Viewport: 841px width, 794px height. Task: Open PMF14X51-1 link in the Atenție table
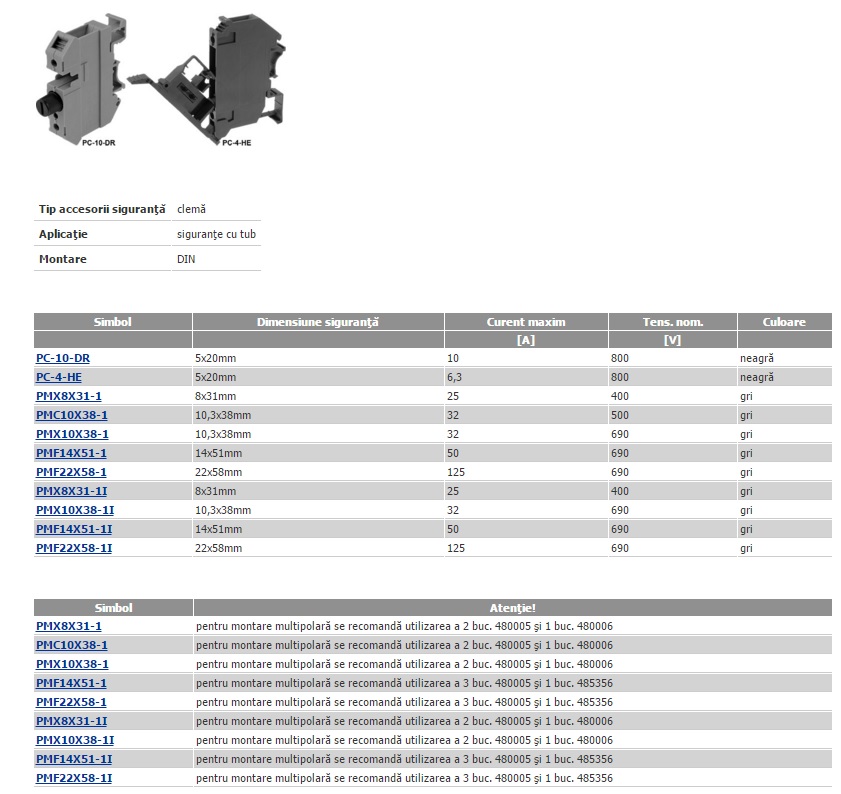[x=71, y=683]
